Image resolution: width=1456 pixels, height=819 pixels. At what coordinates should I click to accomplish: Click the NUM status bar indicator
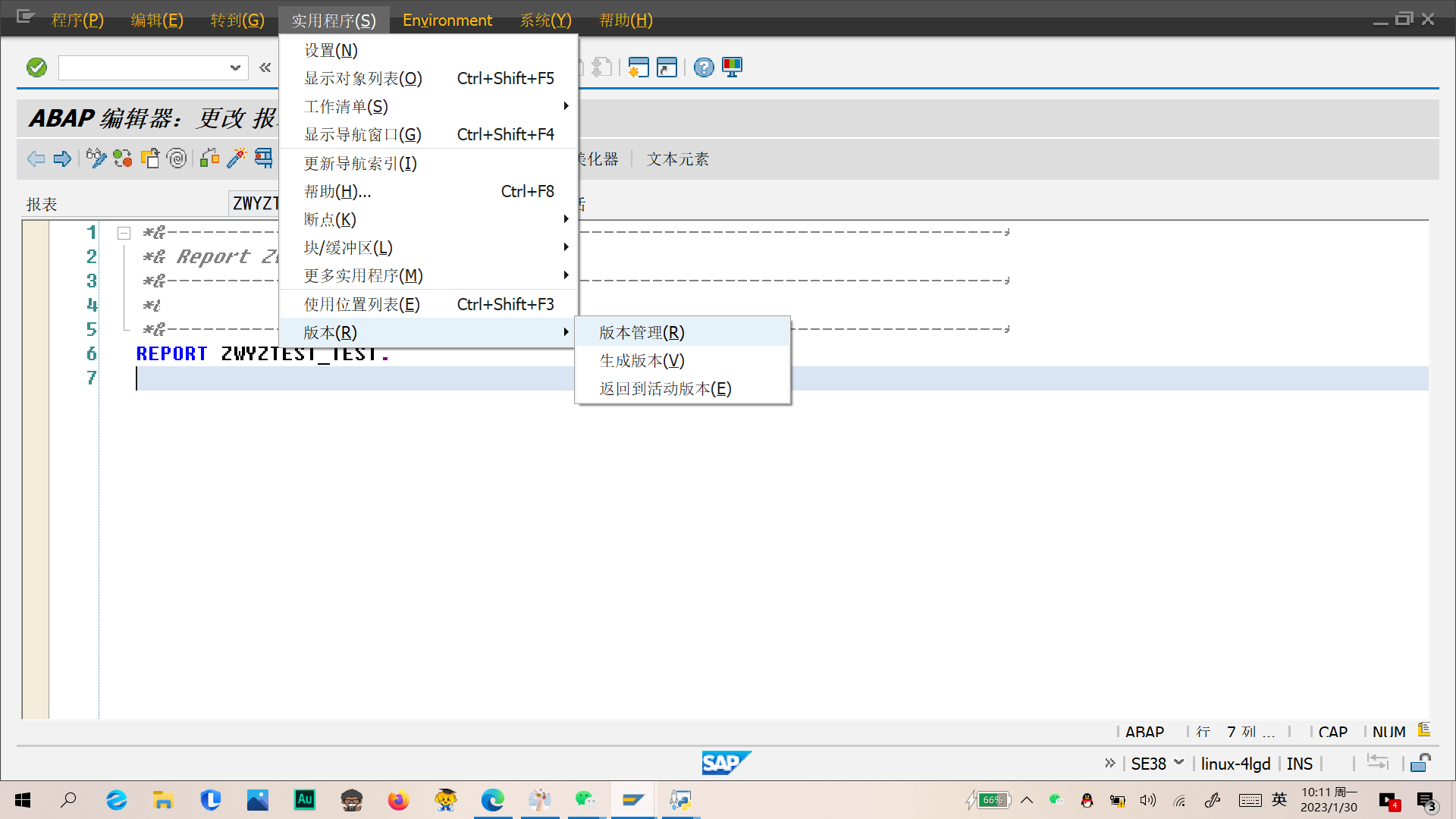[1389, 732]
